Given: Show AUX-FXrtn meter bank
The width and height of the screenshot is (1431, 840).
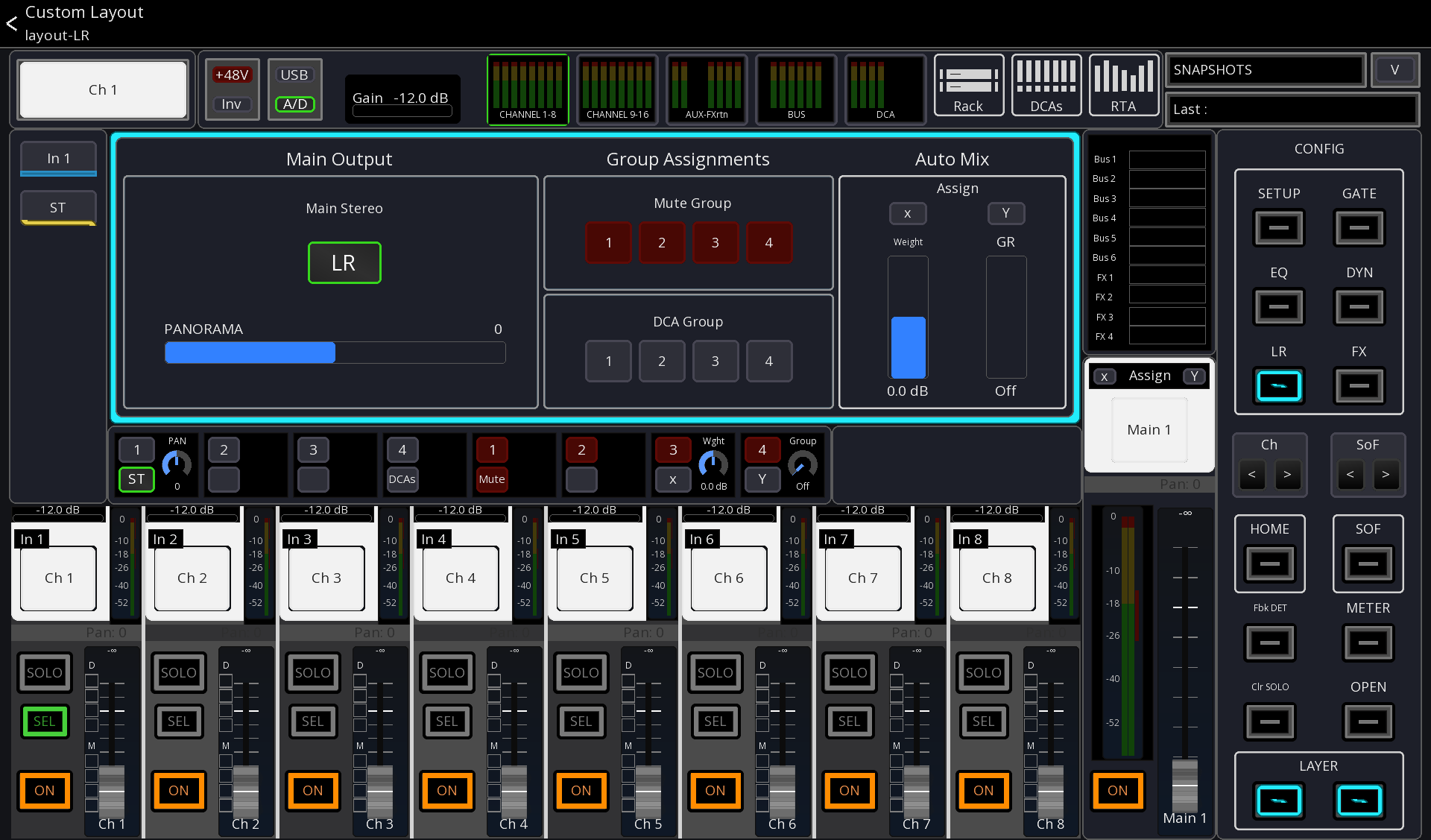Looking at the screenshot, I should pos(707,89).
